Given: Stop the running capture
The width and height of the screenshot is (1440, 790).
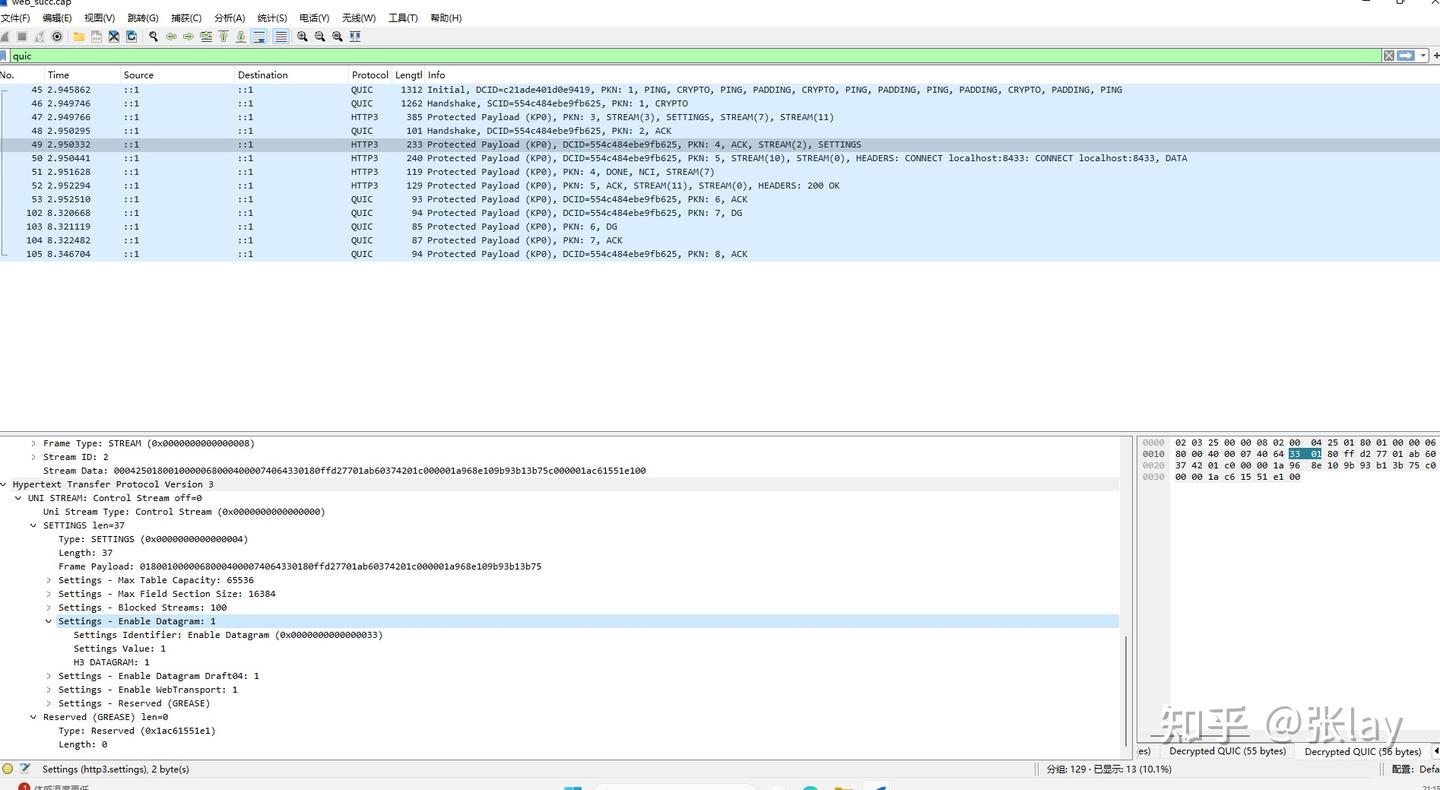Looking at the screenshot, I should click(x=22, y=37).
